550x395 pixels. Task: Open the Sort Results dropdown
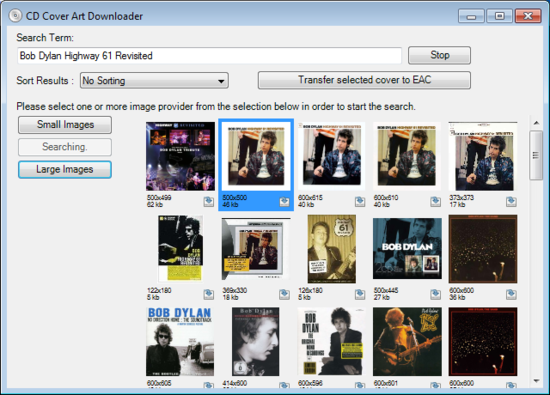tap(154, 81)
